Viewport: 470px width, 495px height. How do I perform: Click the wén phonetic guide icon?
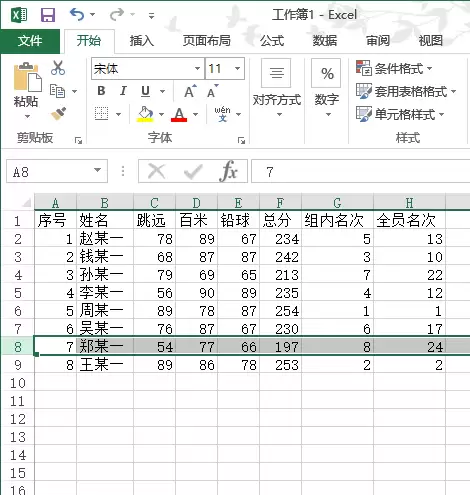click(x=223, y=114)
